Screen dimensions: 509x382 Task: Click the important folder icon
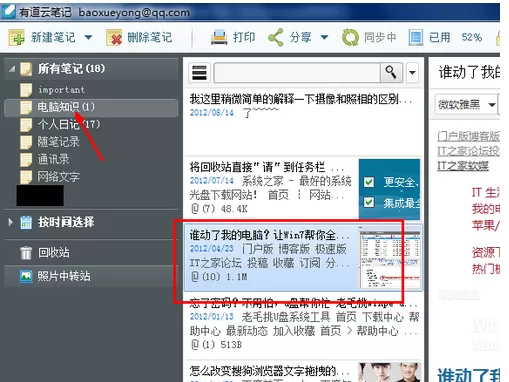[x=25, y=90]
